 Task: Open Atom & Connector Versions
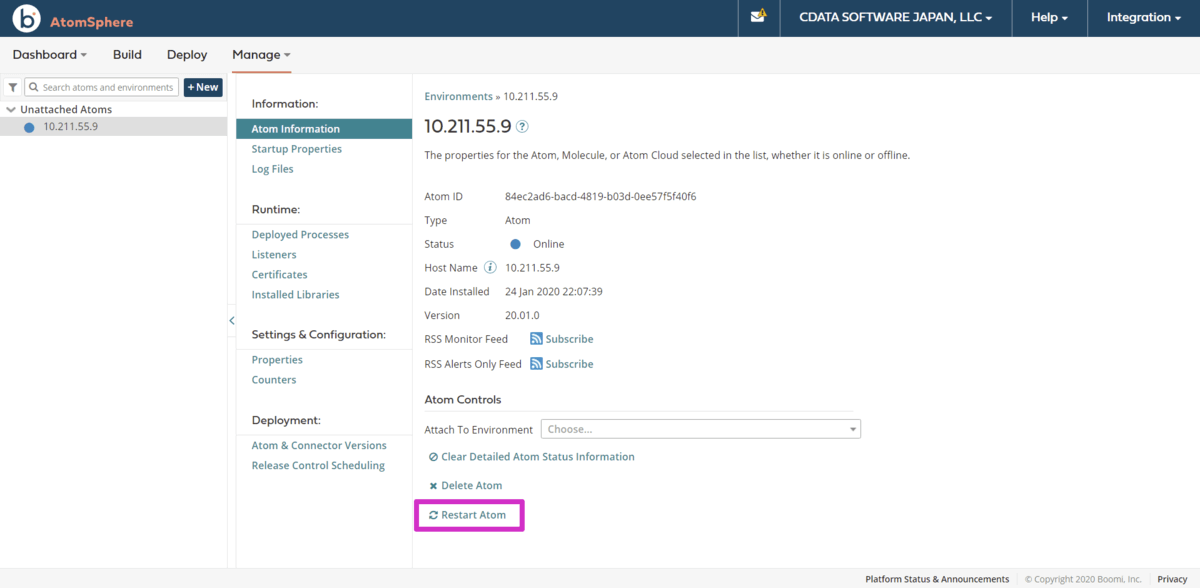click(319, 446)
